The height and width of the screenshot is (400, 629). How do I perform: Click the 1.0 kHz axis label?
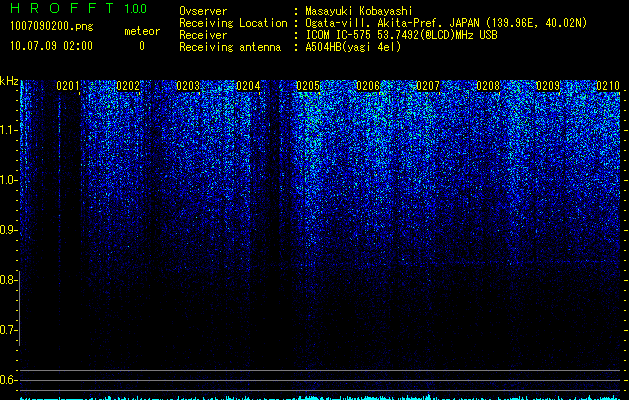click(7, 180)
